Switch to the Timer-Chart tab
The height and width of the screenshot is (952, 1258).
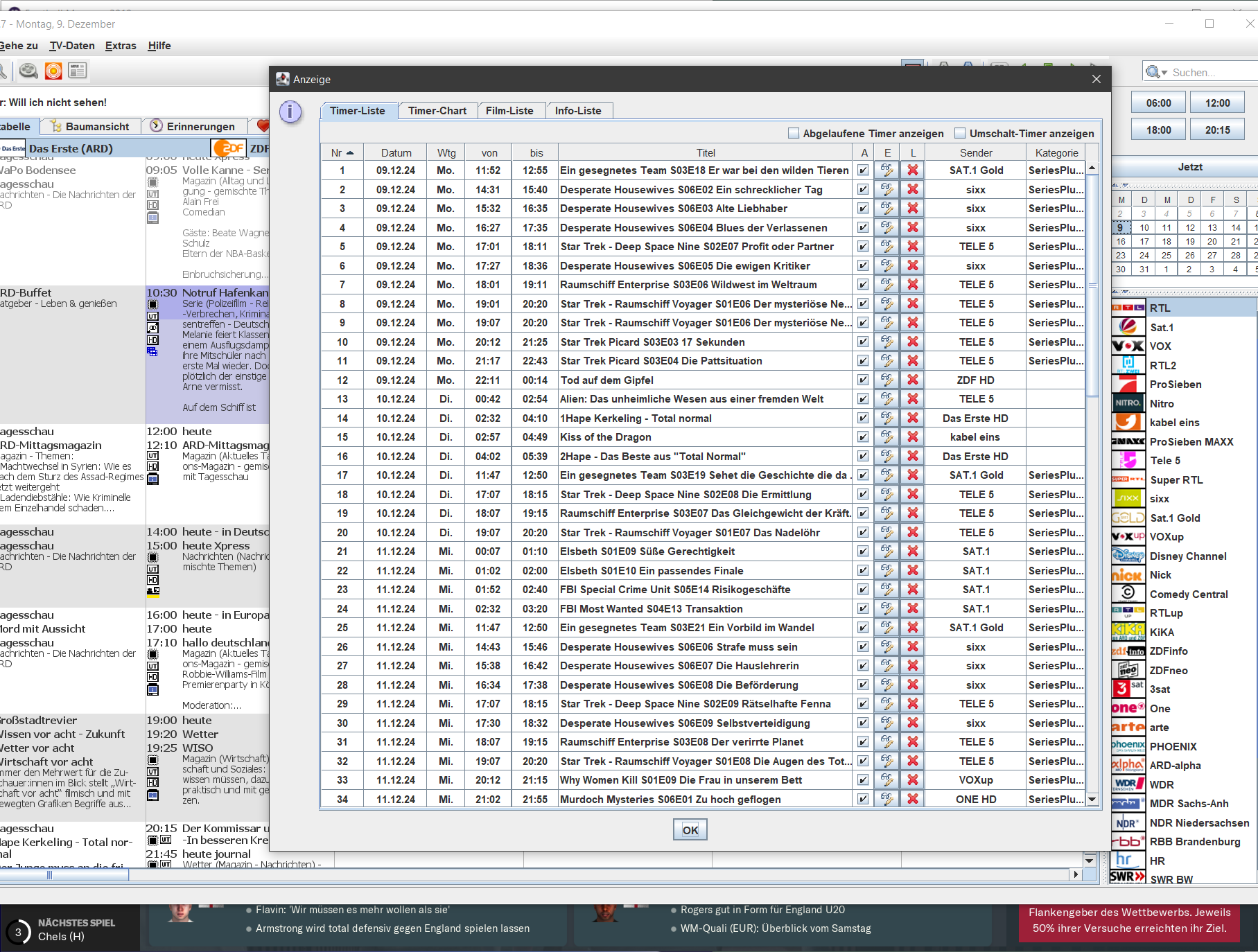[437, 111]
